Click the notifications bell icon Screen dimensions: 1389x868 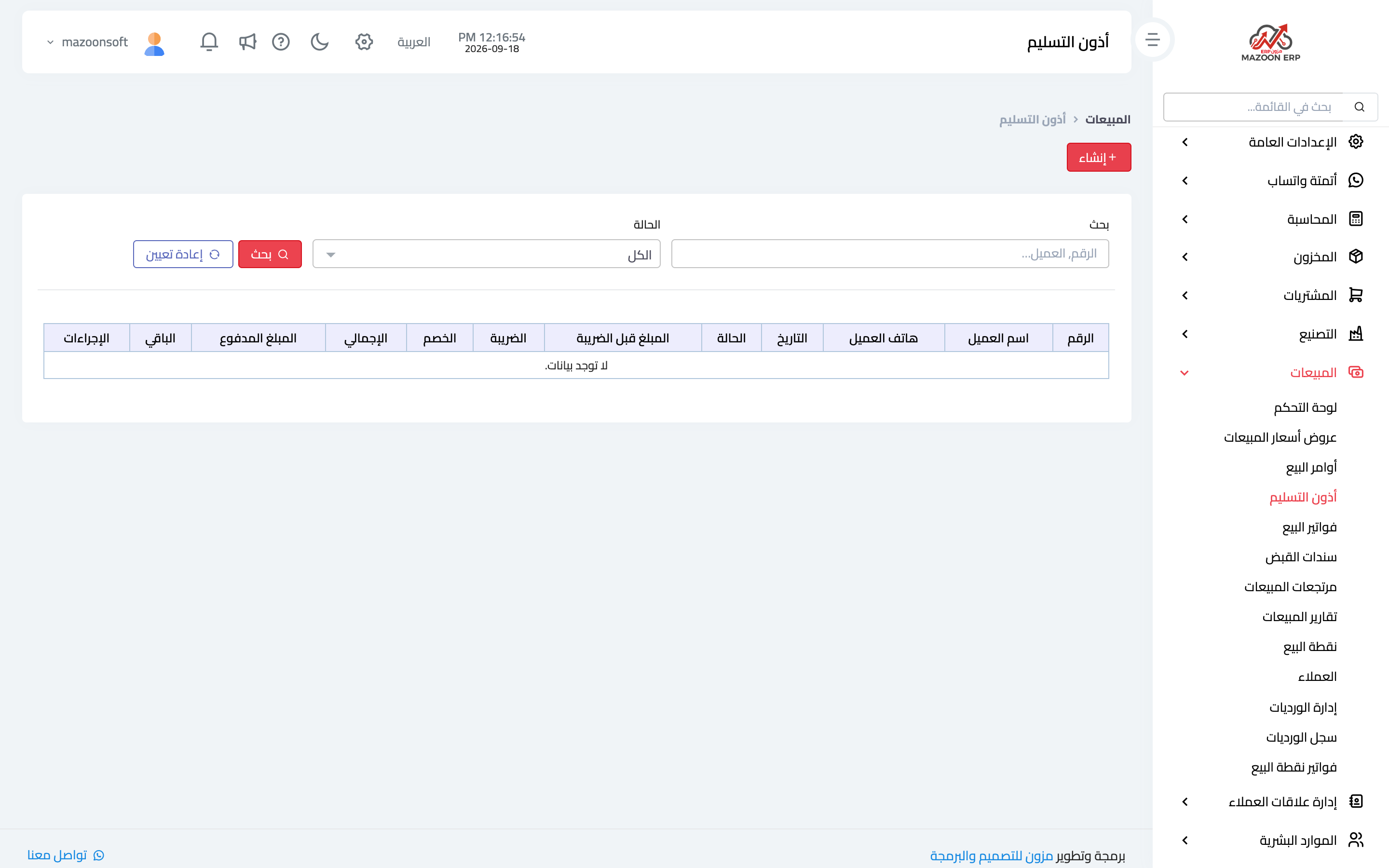tap(209, 42)
